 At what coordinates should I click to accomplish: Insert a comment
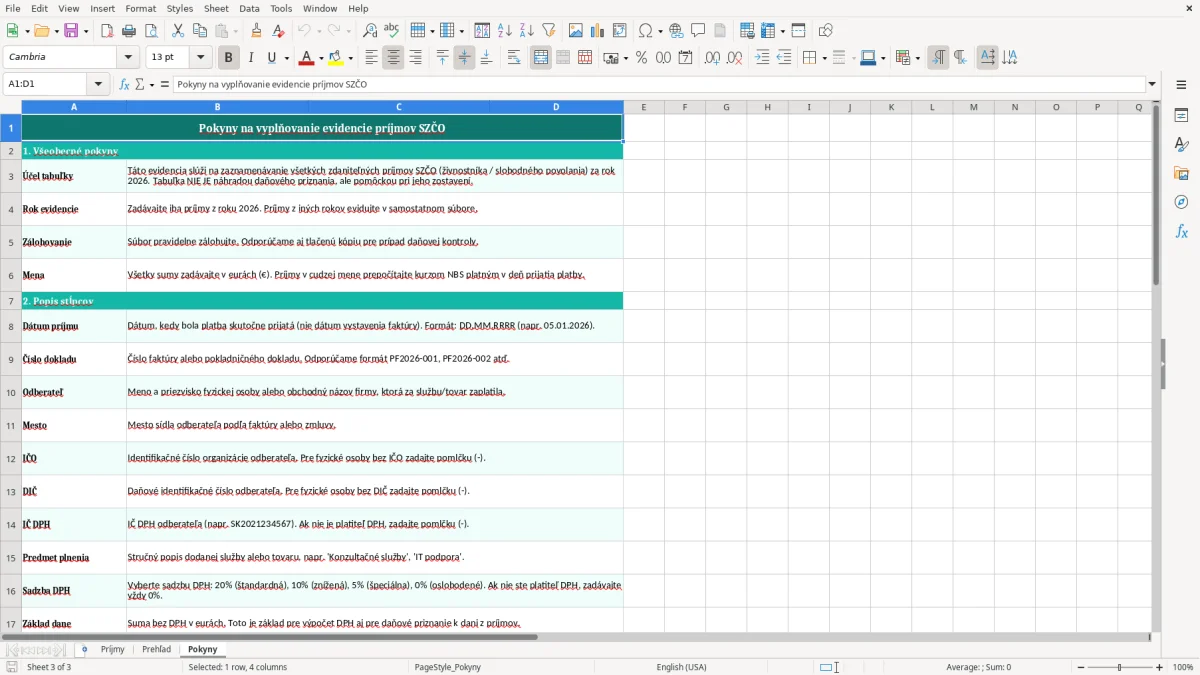(698, 31)
